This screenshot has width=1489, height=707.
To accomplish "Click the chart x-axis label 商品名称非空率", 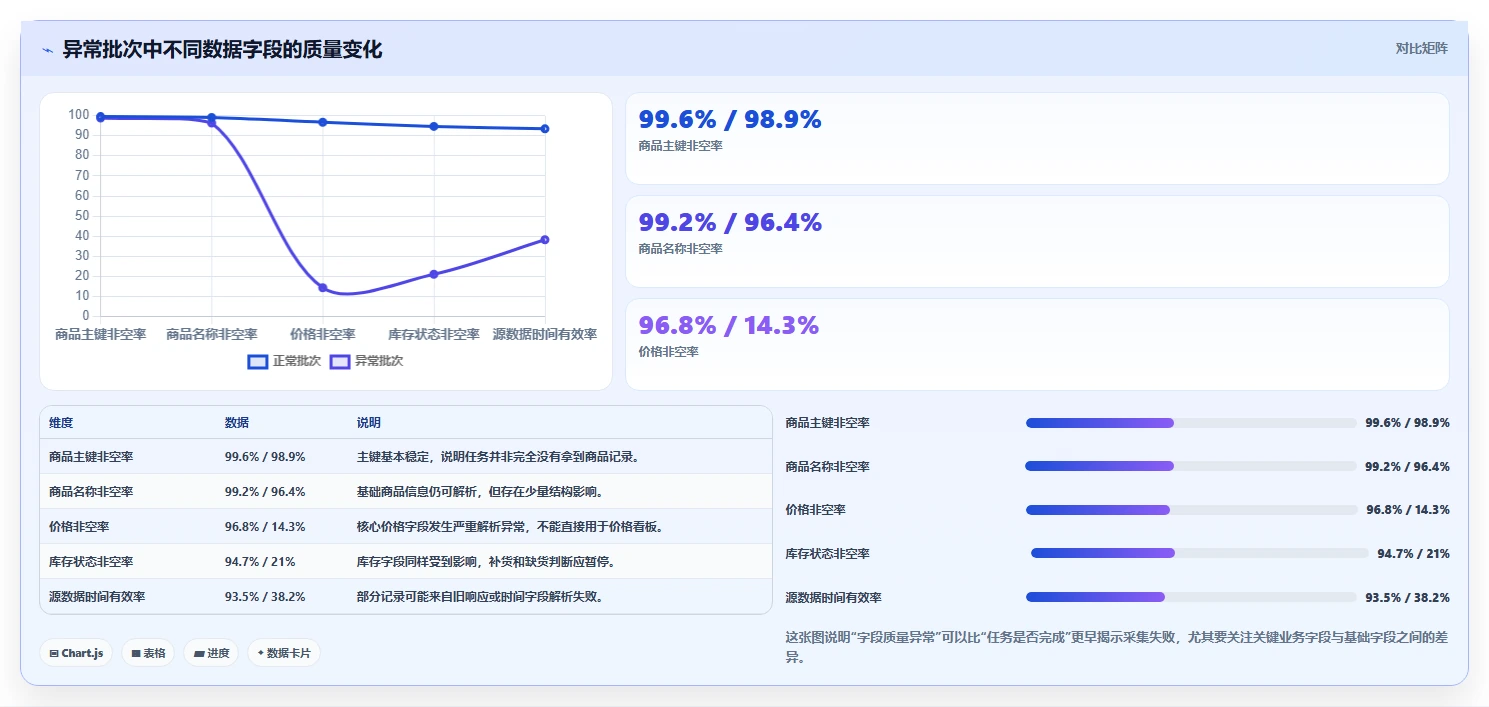I will pyautogui.click(x=212, y=334).
